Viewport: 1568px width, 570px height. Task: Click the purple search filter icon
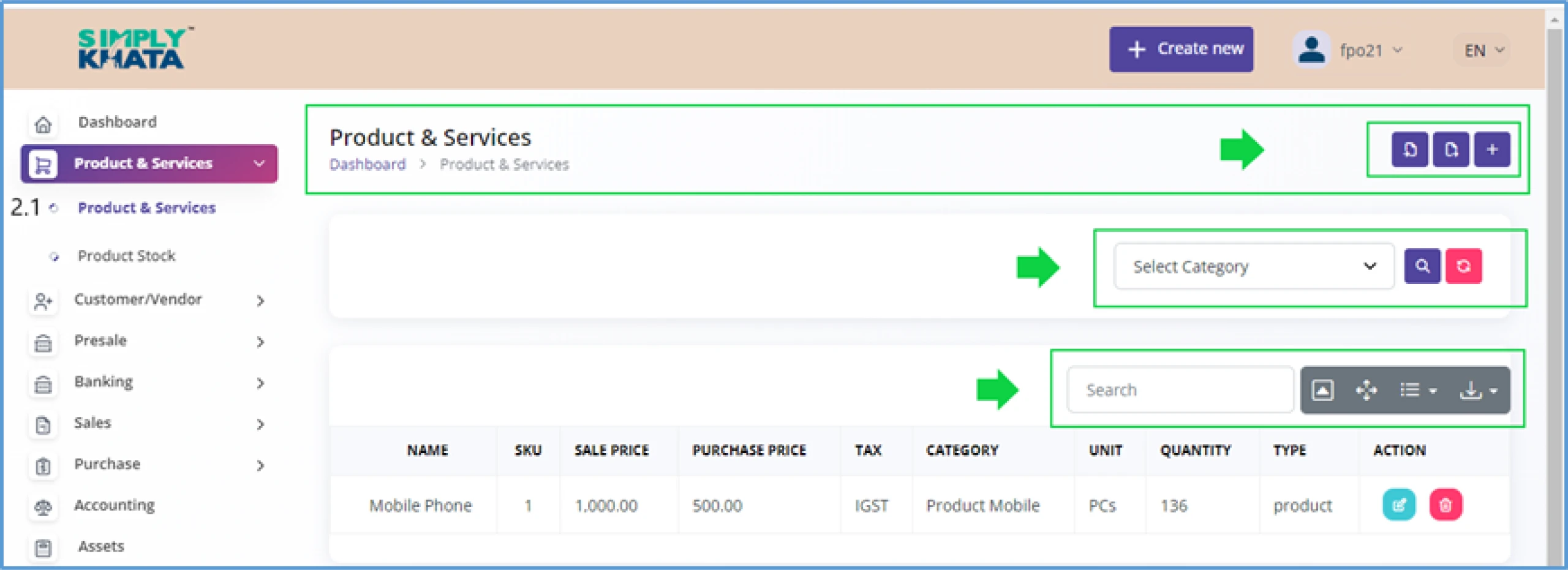[x=1422, y=266]
